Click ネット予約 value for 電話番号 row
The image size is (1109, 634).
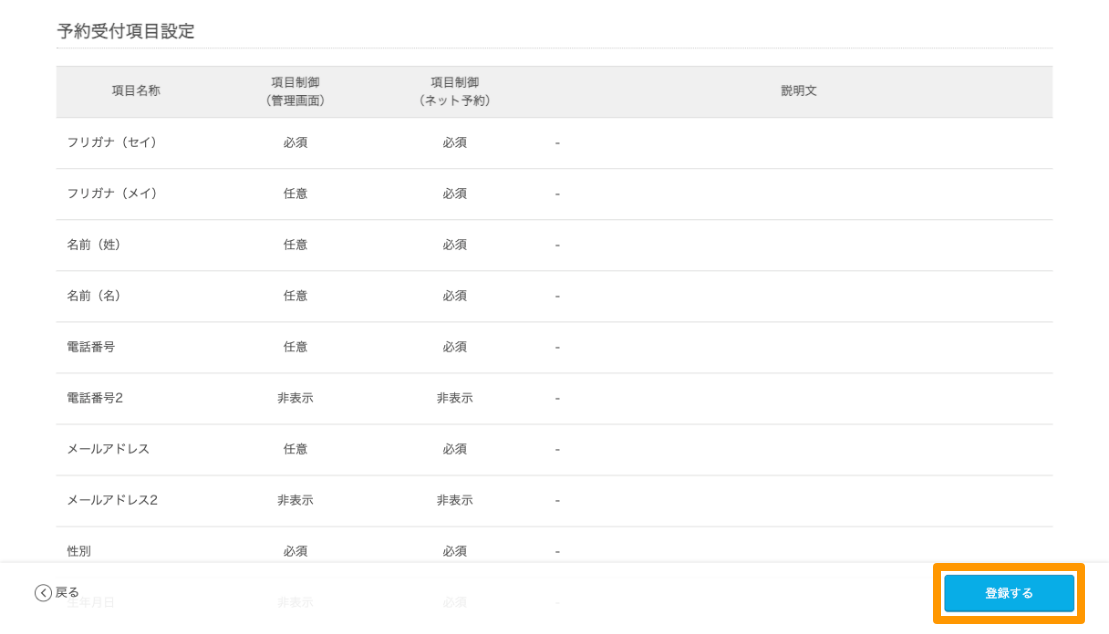tap(455, 347)
